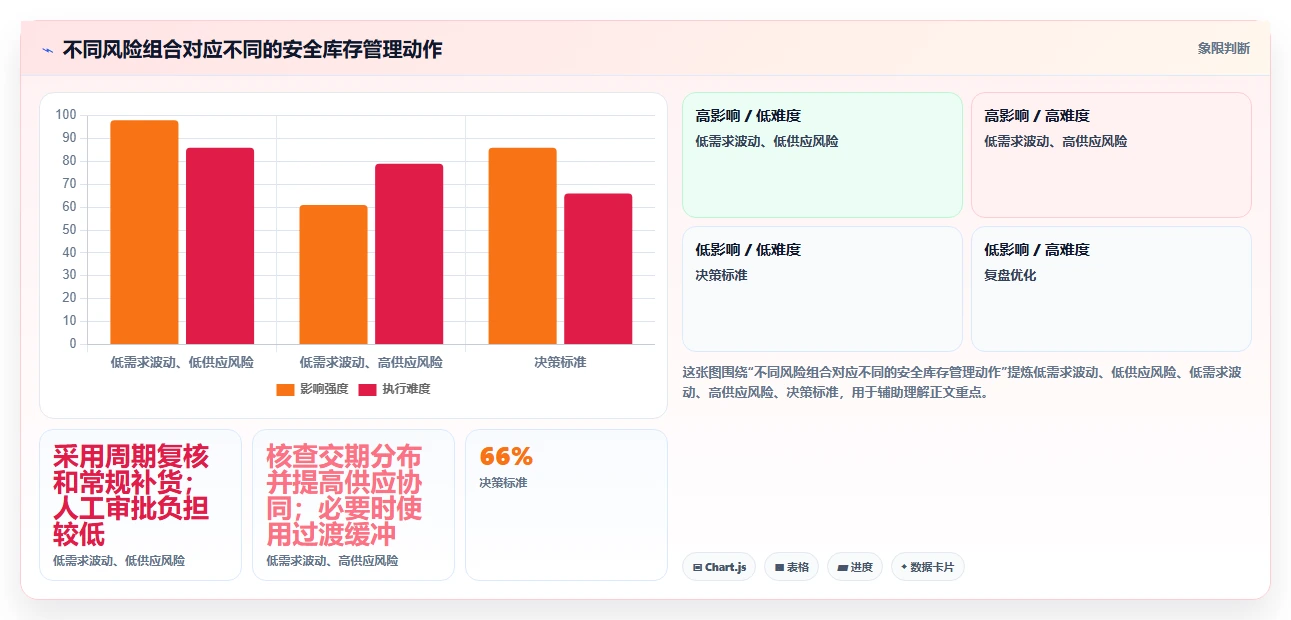Toggle the 执行难度 legend item
This screenshot has width=1291, height=620.
tap(394, 389)
